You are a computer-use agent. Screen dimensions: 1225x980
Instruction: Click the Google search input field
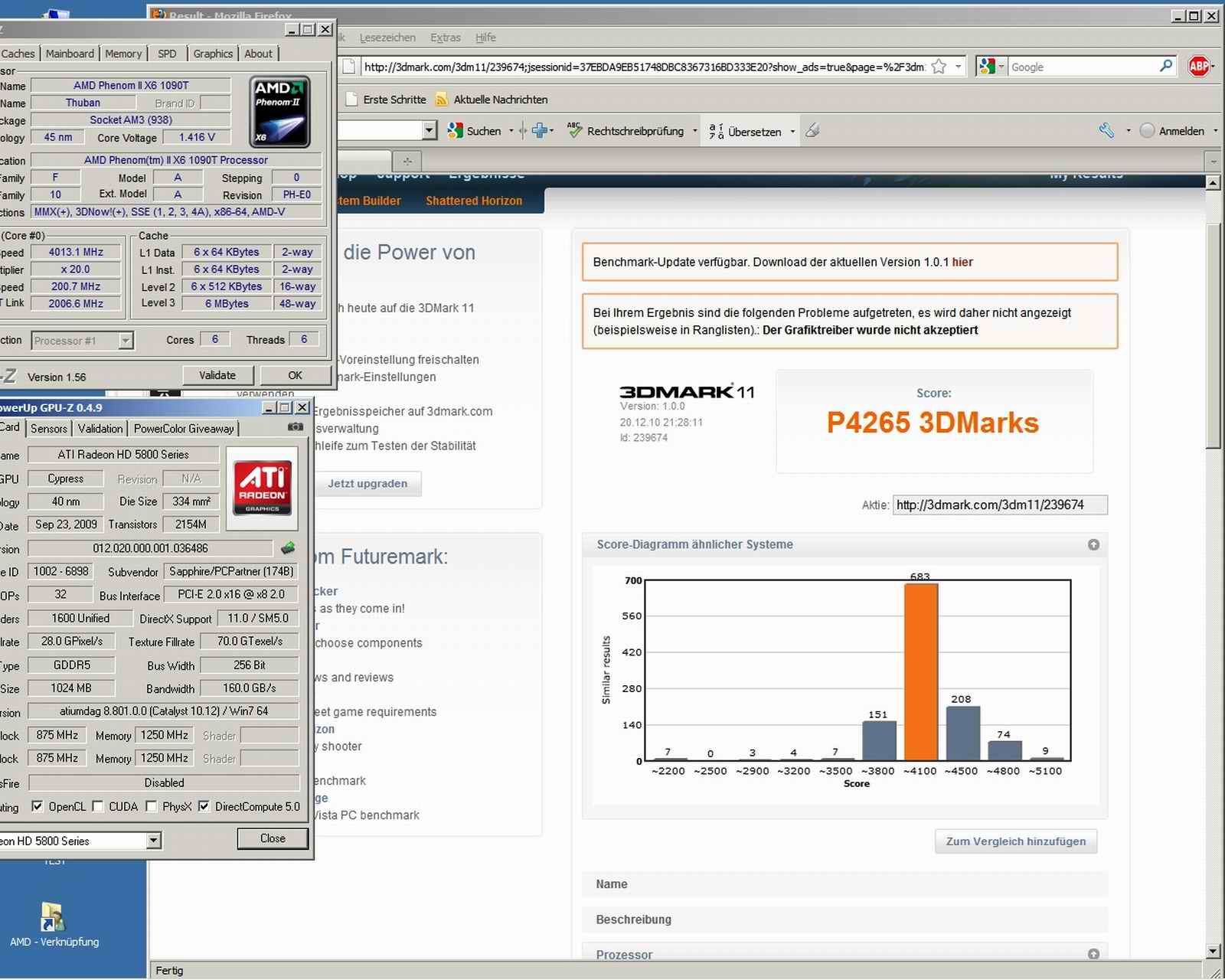[x=1082, y=67]
